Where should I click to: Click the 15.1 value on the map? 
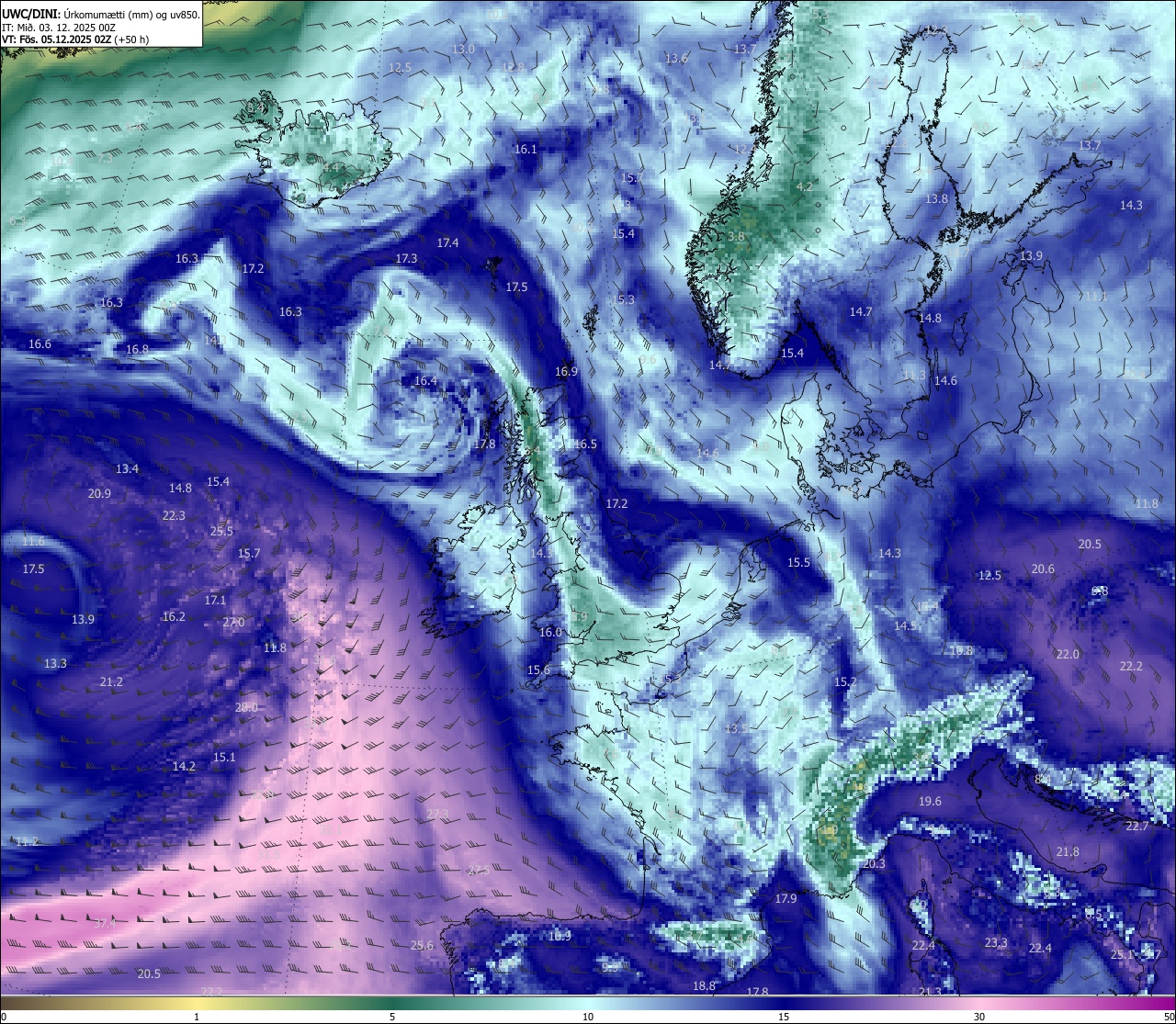click(x=224, y=757)
